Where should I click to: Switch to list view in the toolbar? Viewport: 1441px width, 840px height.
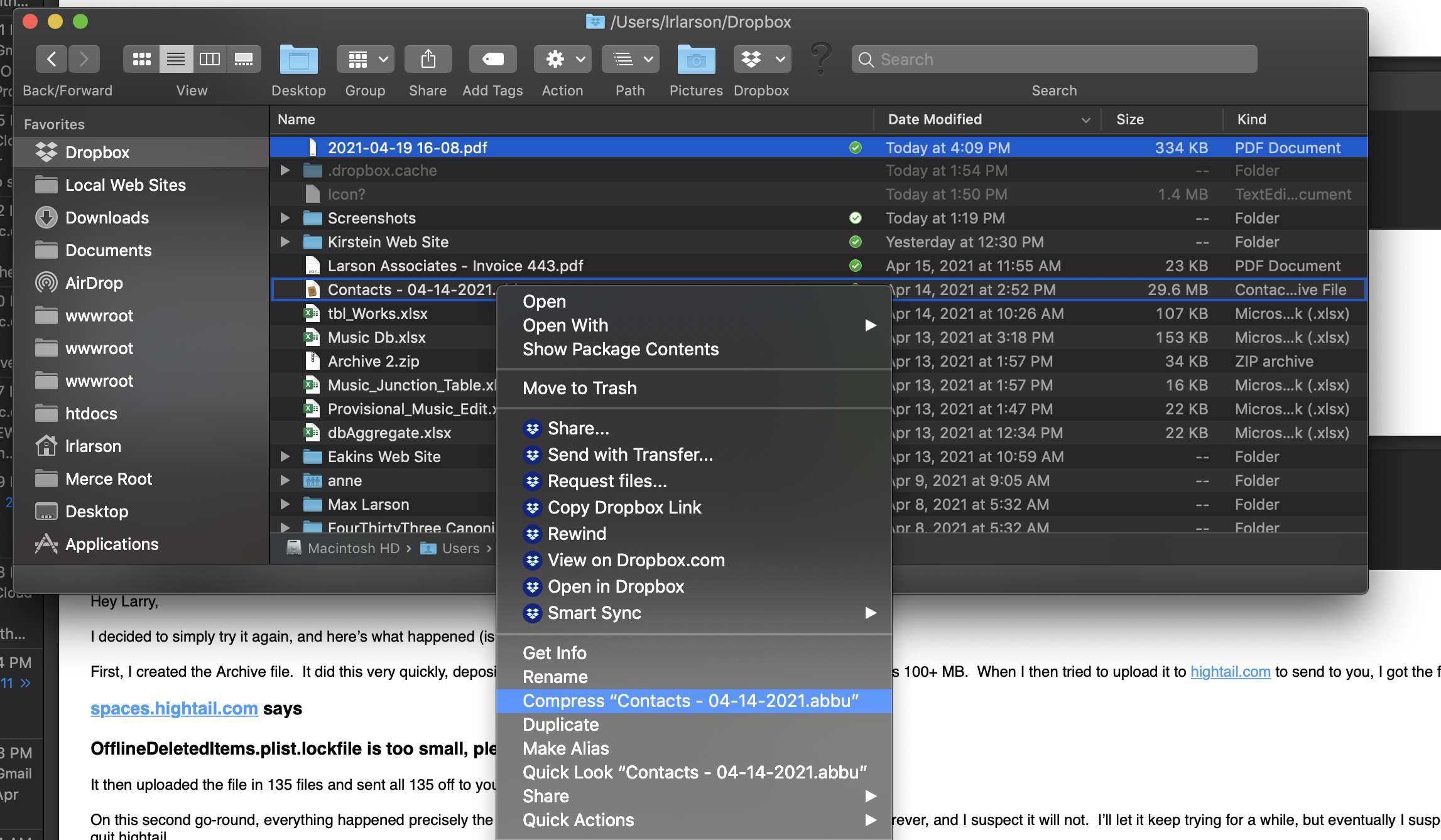click(x=176, y=60)
